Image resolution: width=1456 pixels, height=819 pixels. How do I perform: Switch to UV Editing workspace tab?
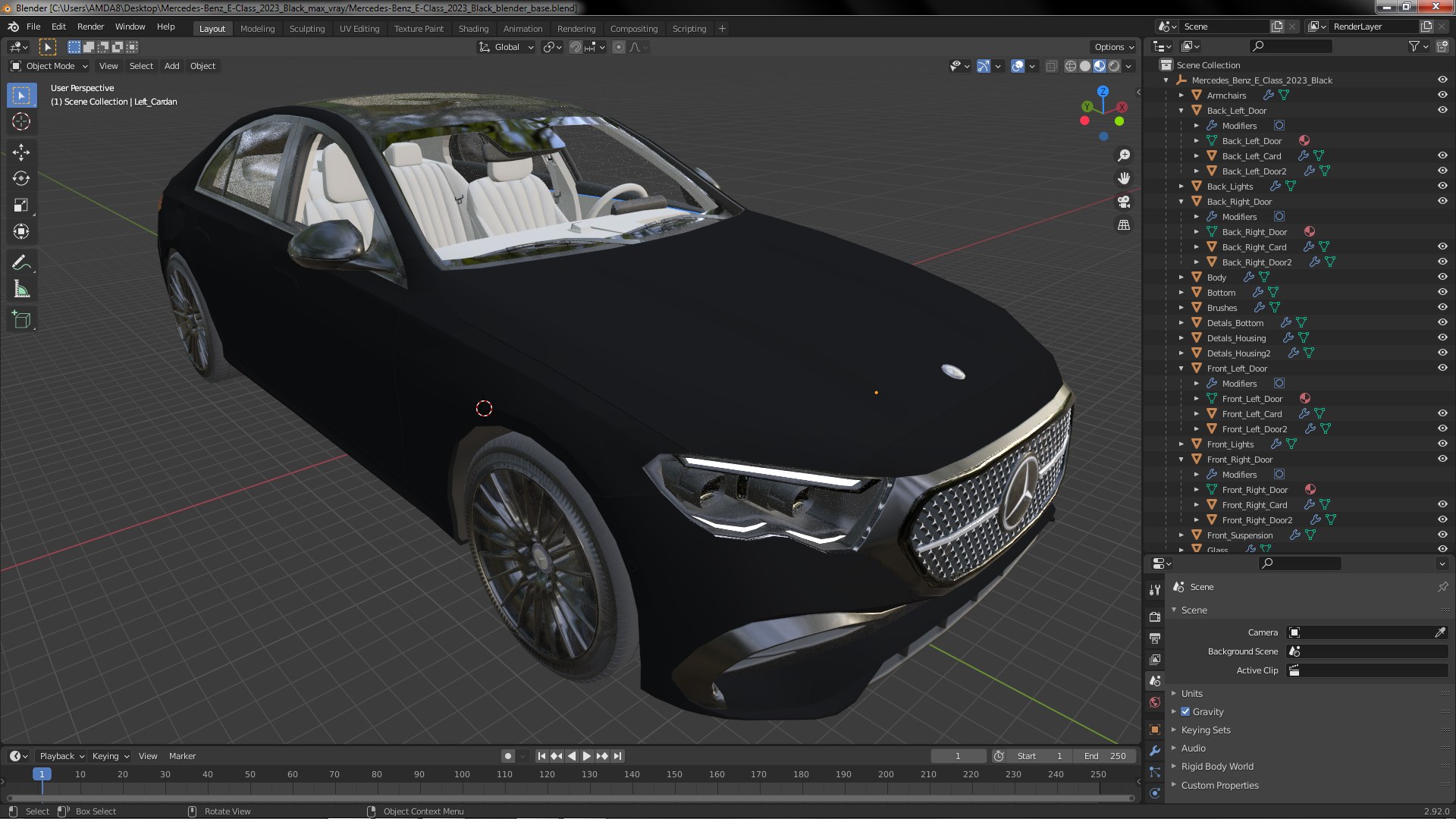359,29
